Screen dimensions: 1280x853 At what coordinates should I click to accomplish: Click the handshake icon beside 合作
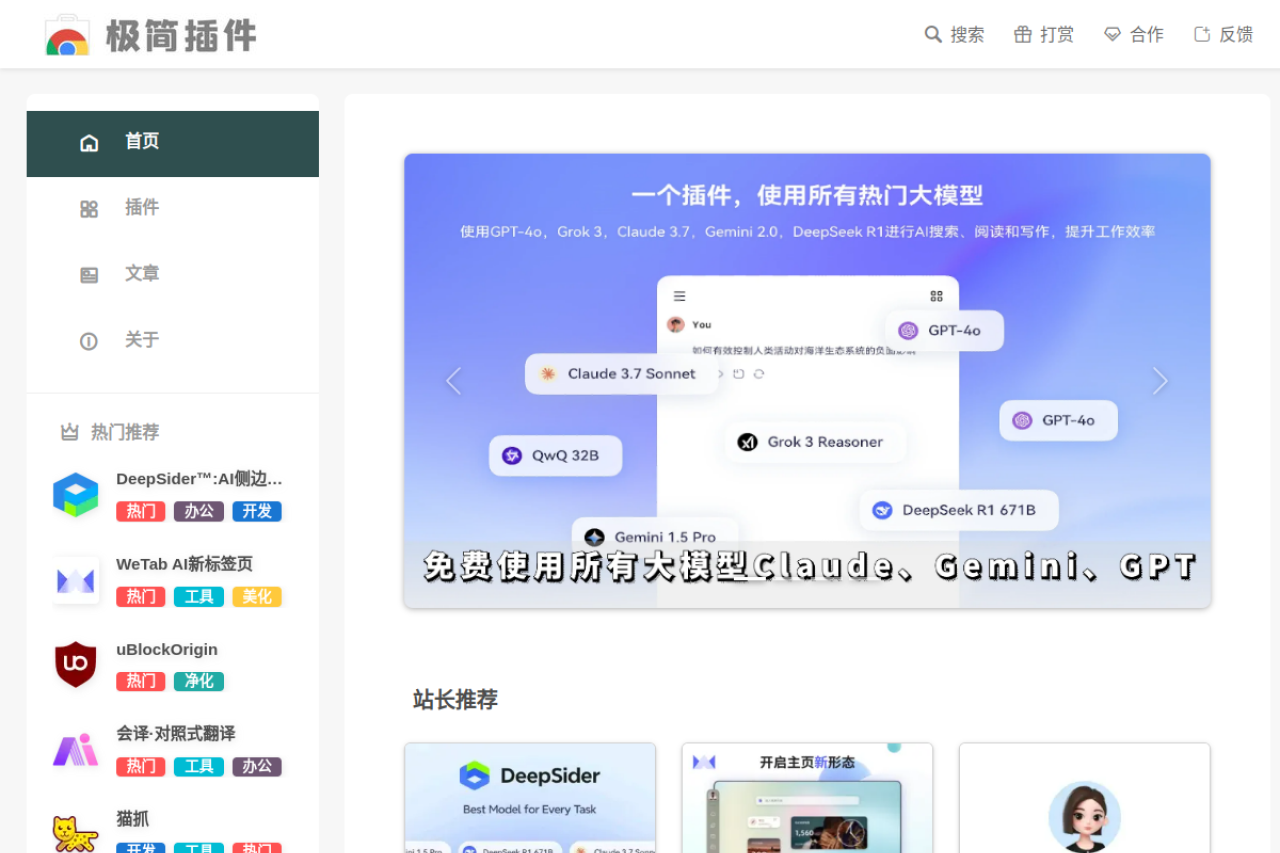click(x=1112, y=34)
